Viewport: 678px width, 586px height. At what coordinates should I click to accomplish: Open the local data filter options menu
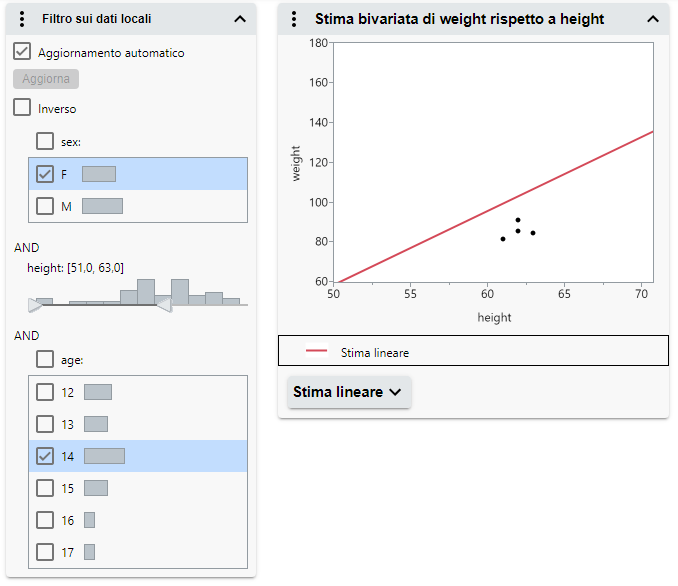22,18
